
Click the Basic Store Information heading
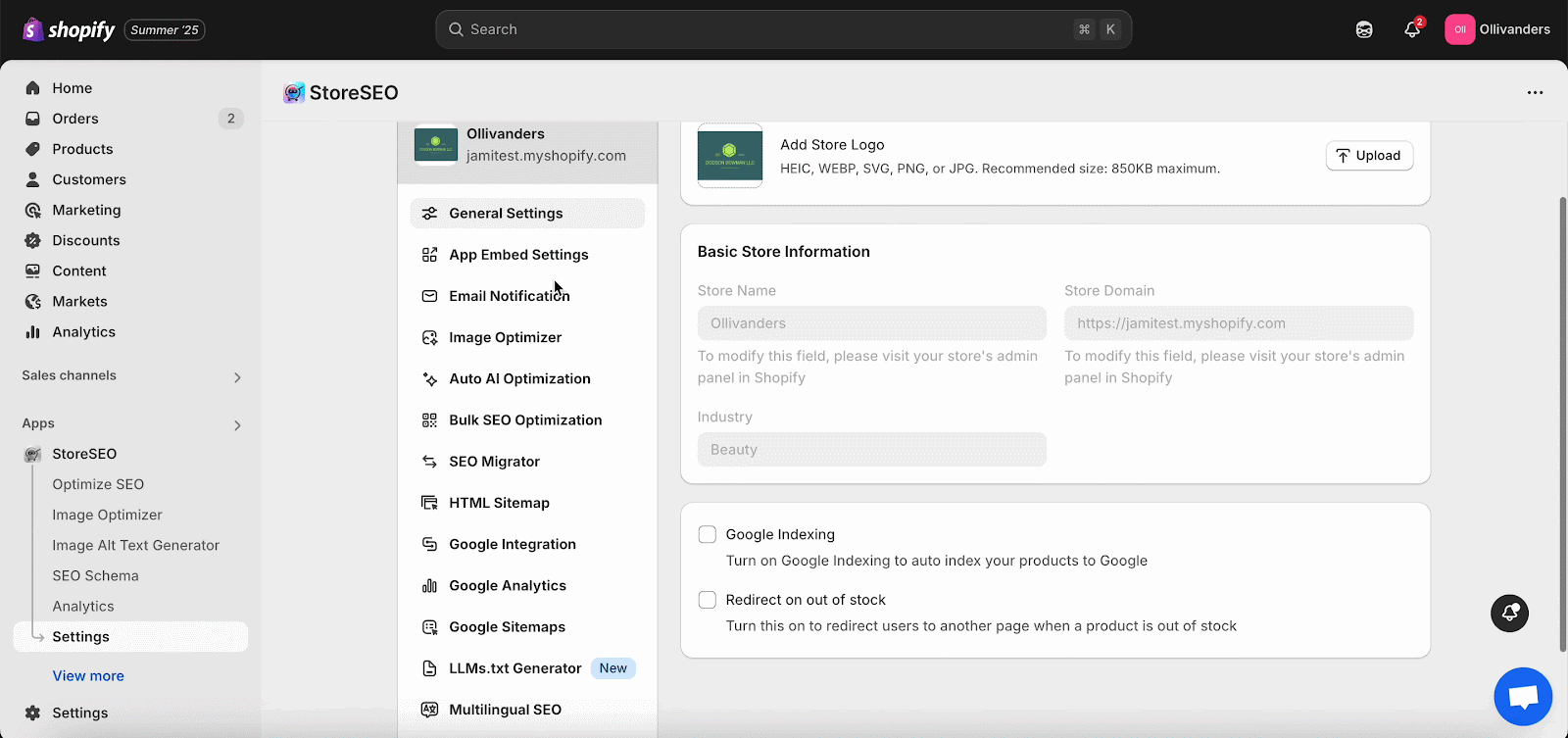pyautogui.click(x=784, y=252)
